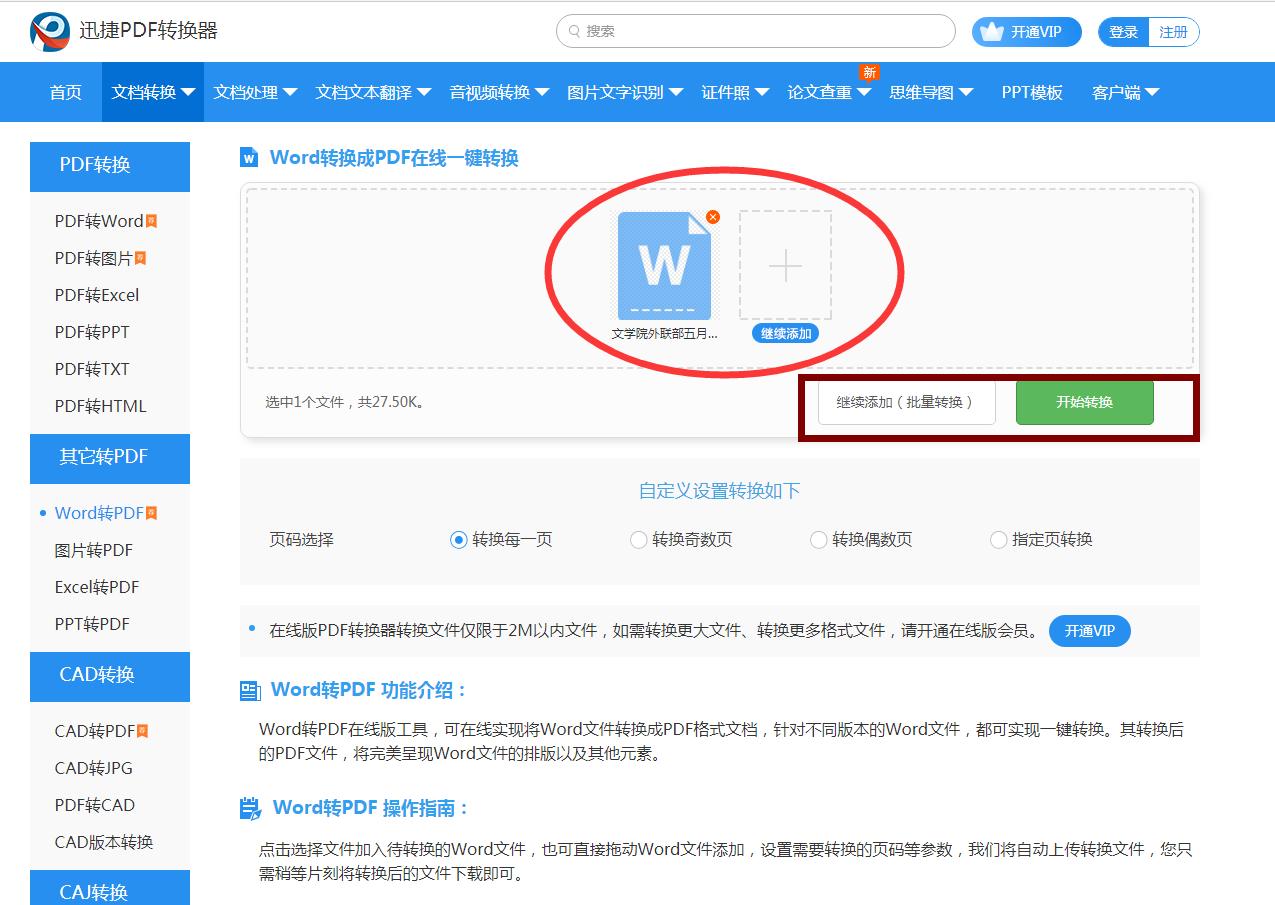This screenshot has height=905, width=1275.
Task: Select the 转换奇数页 radio option
Action: click(x=638, y=539)
